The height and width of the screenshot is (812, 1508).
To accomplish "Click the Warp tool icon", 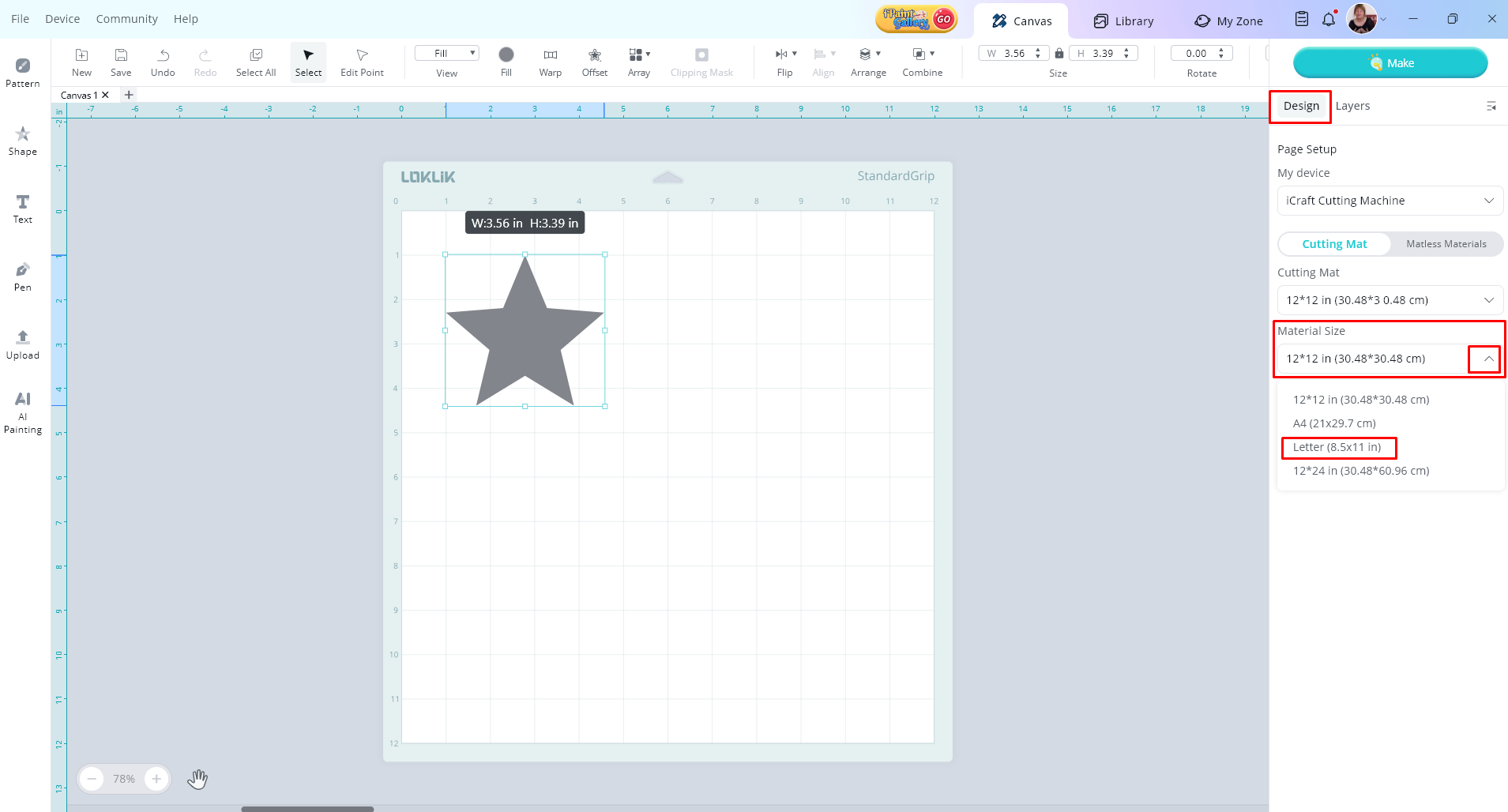I will click(551, 62).
